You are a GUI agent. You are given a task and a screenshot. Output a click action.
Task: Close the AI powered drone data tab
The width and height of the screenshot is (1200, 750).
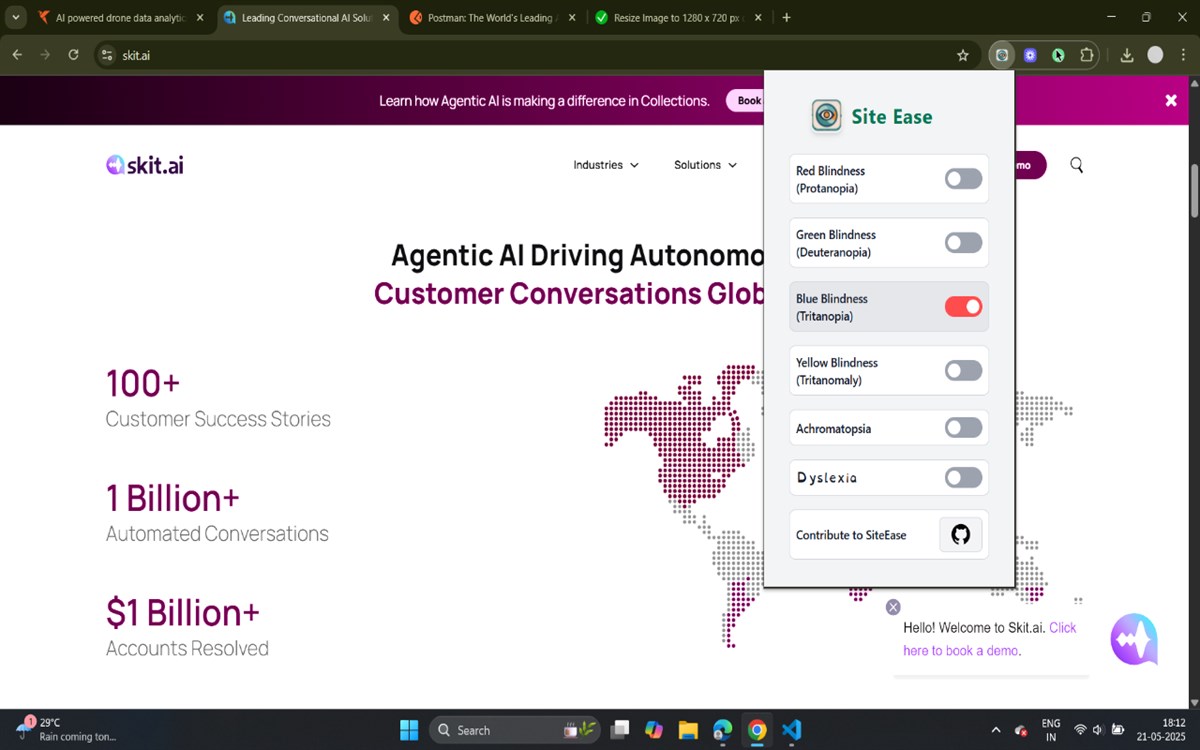point(199,18)
